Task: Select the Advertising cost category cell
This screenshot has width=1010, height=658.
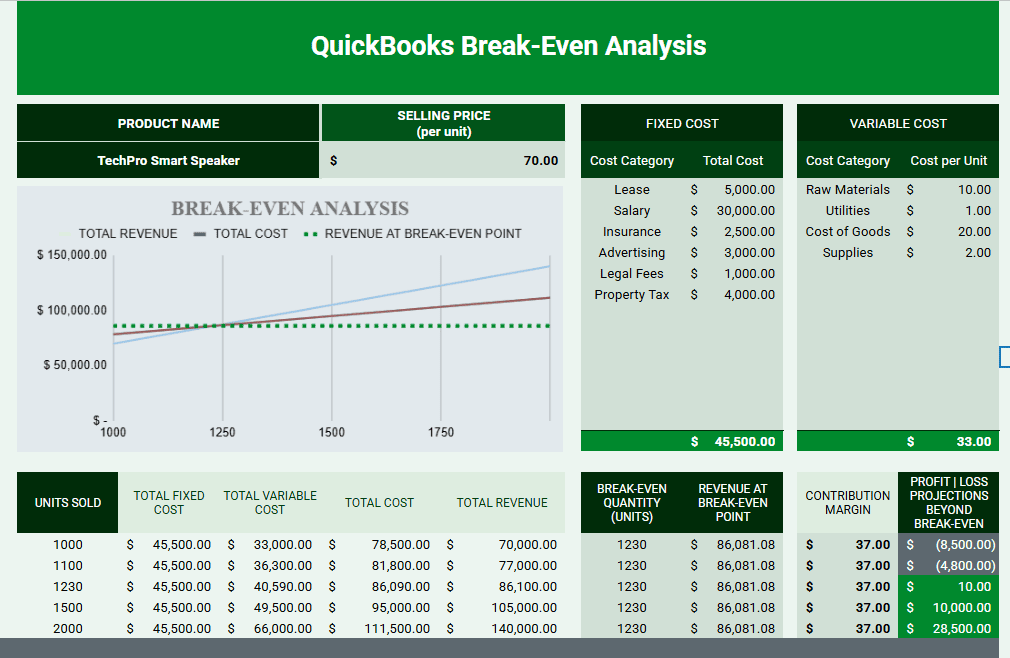Action: click(632, 252)
